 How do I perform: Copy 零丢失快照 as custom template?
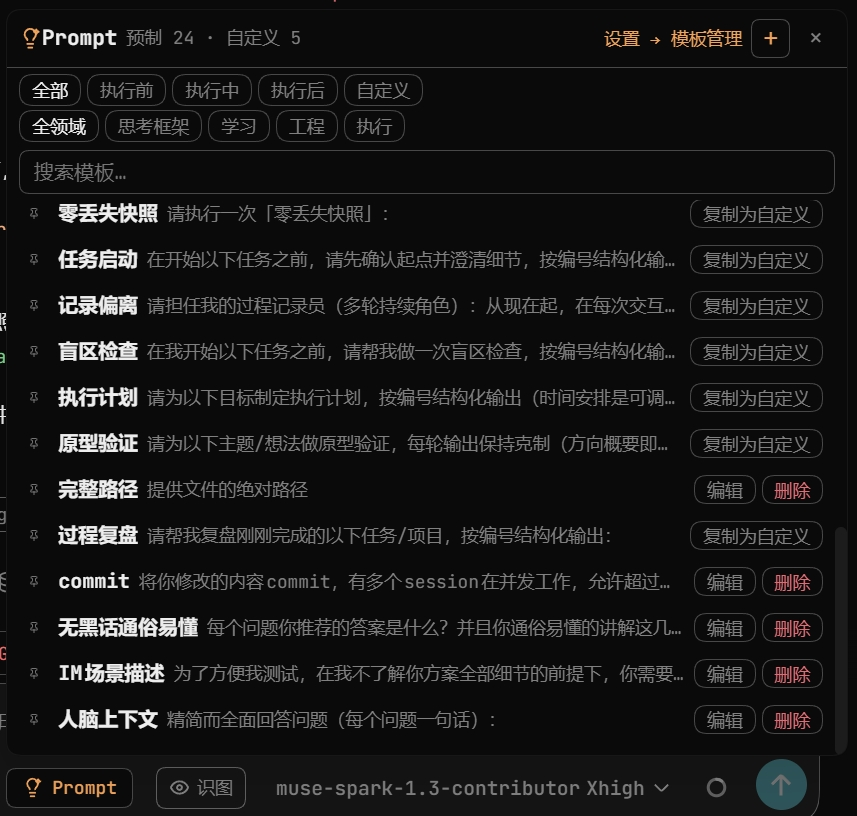756,214
